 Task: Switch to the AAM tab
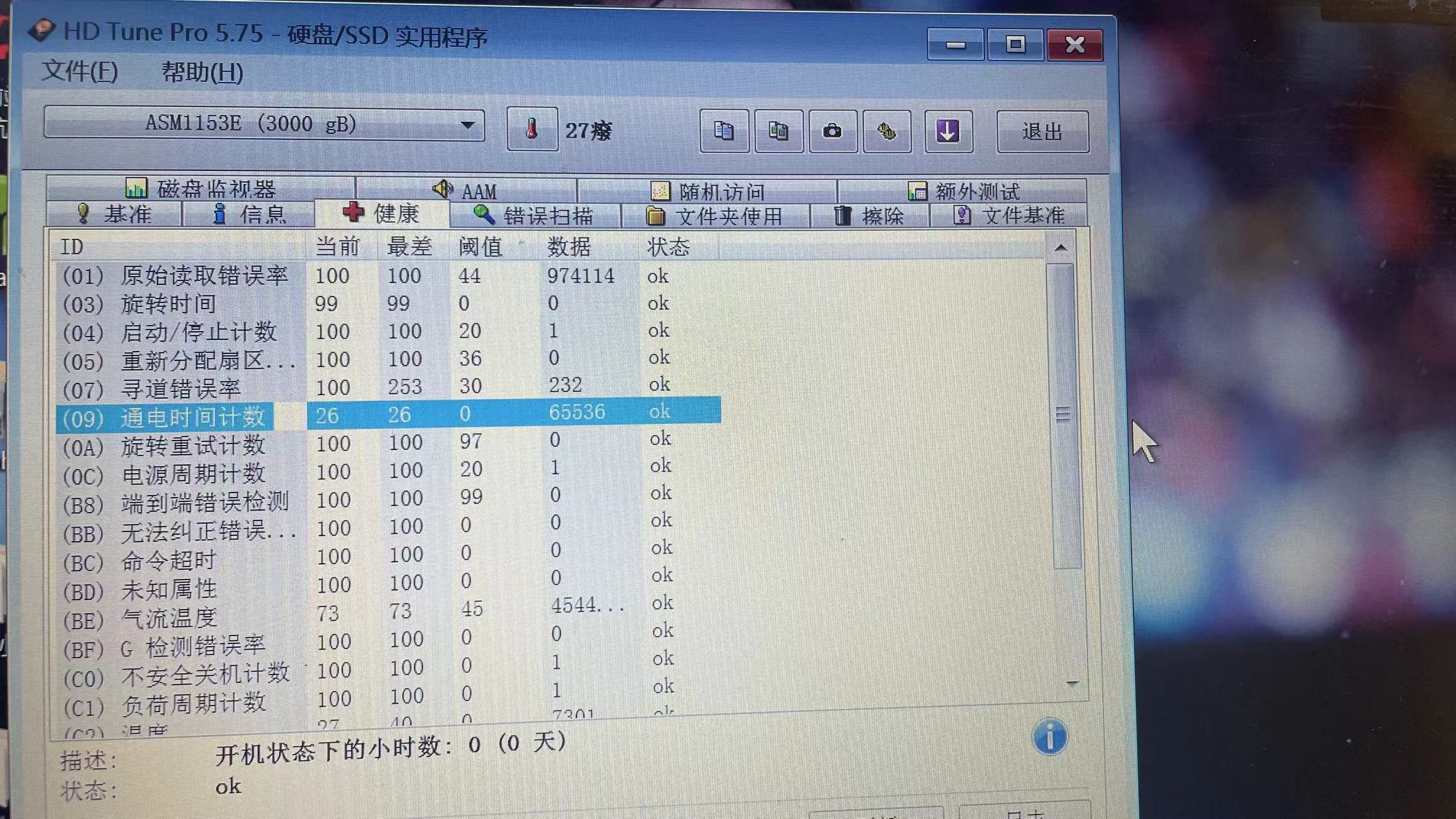(466, 190)
